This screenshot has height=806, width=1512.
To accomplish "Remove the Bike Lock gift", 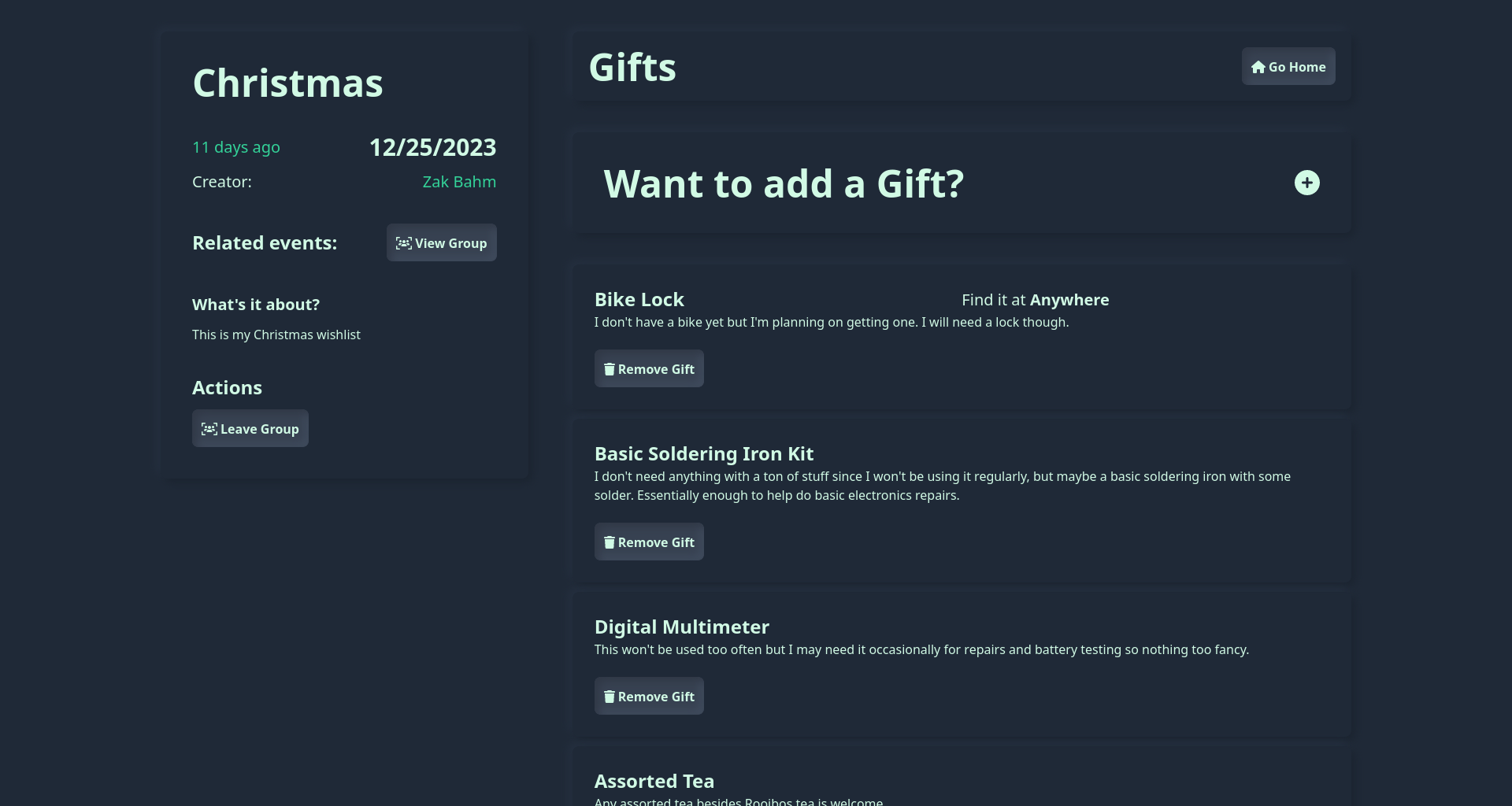I will point(649,368).
